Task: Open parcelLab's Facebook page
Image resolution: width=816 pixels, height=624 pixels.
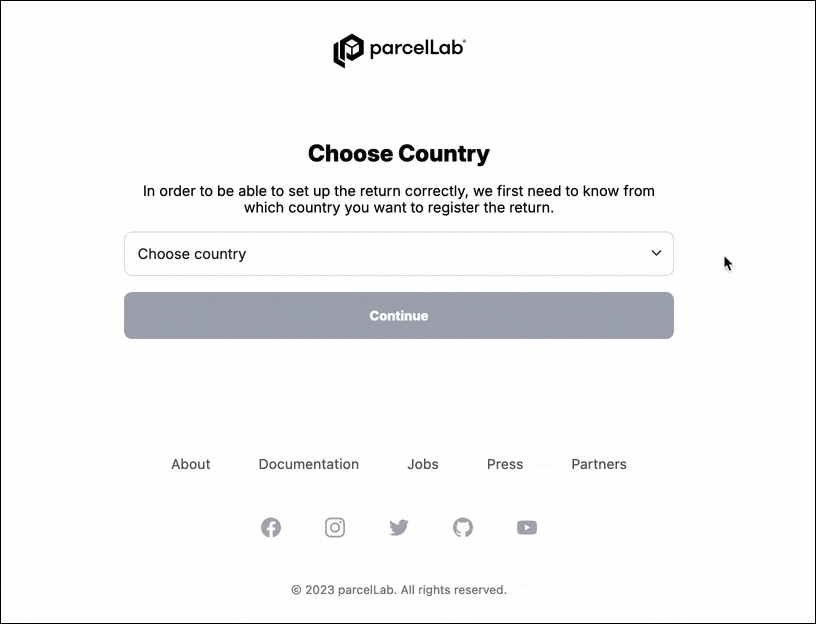Action: (271, 527)
